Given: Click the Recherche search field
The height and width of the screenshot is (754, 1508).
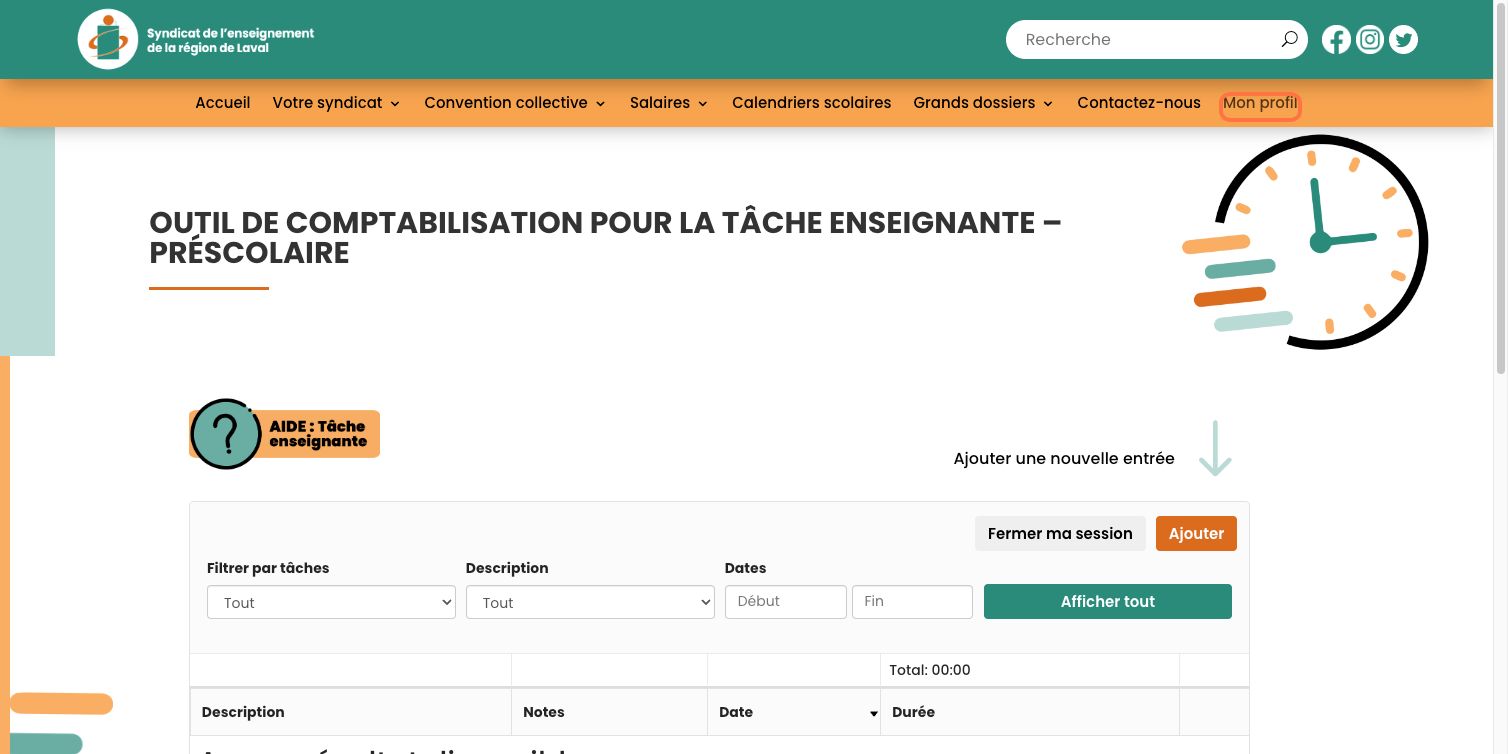Looking at the screenshot, I should point(1145,40).
